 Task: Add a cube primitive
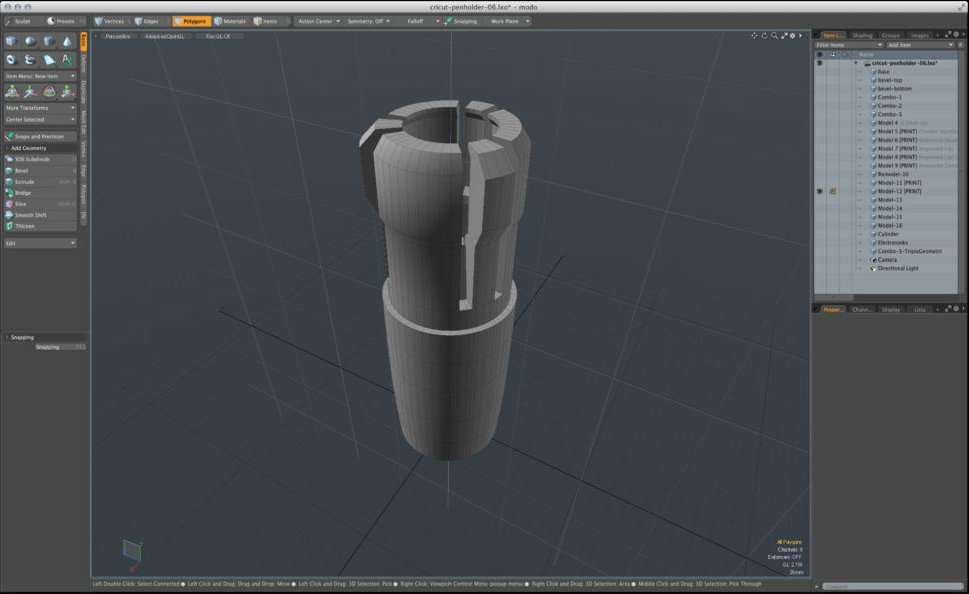(11, 41)
